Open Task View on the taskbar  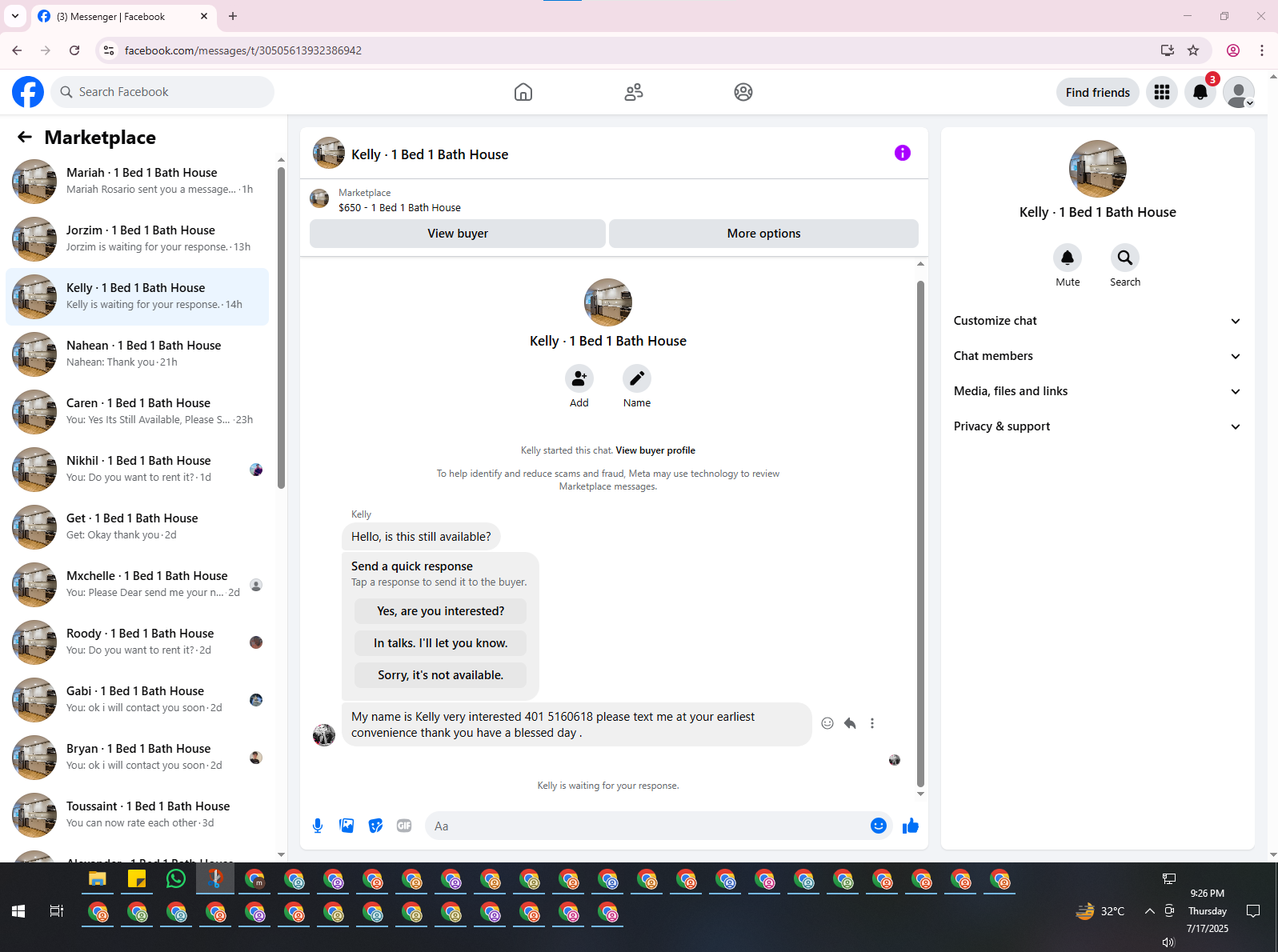point(57,911)
